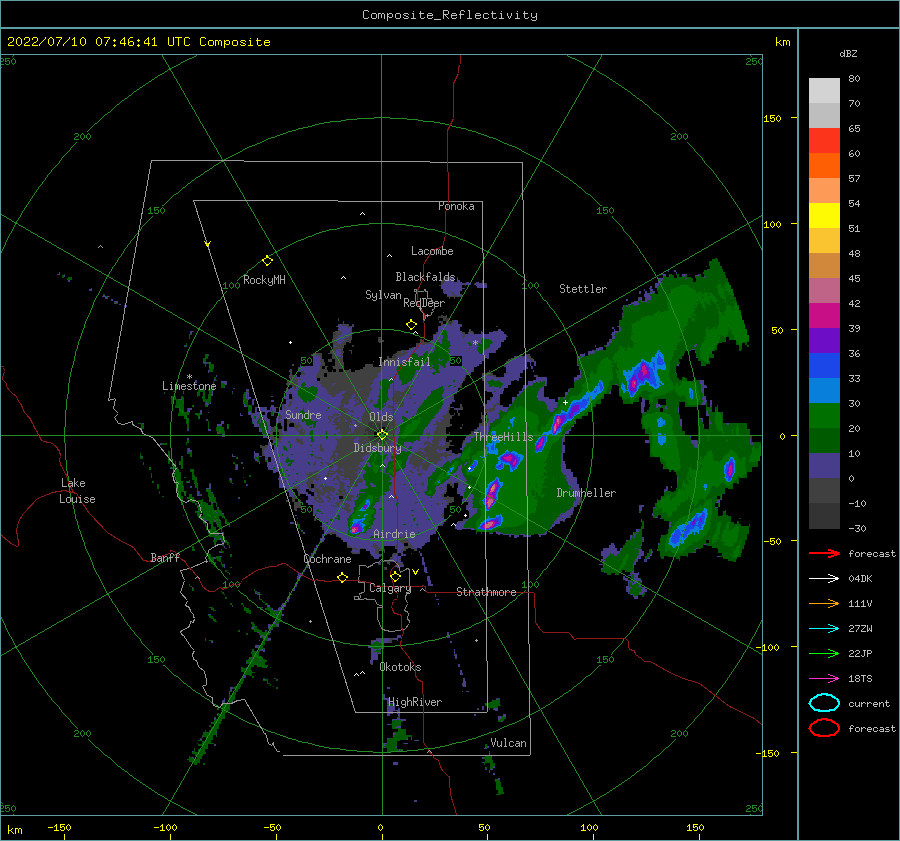
Task: Click the yellow diamond marker below Cochrane
Action: pyautogui.click(x=343, y=577)
